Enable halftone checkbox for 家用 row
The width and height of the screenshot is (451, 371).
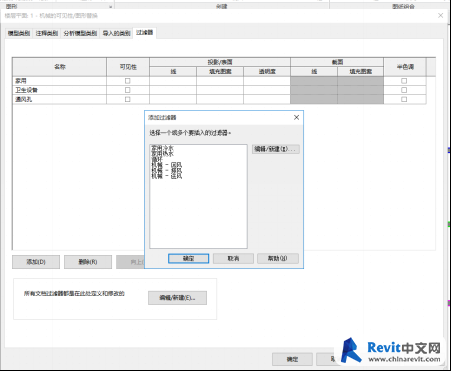[x=404, y=81]
